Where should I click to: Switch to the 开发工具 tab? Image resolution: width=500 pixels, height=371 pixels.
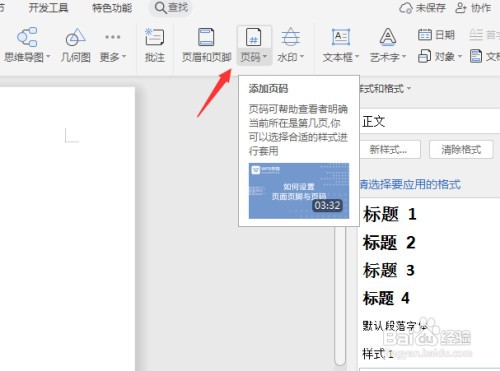(48, 8)
